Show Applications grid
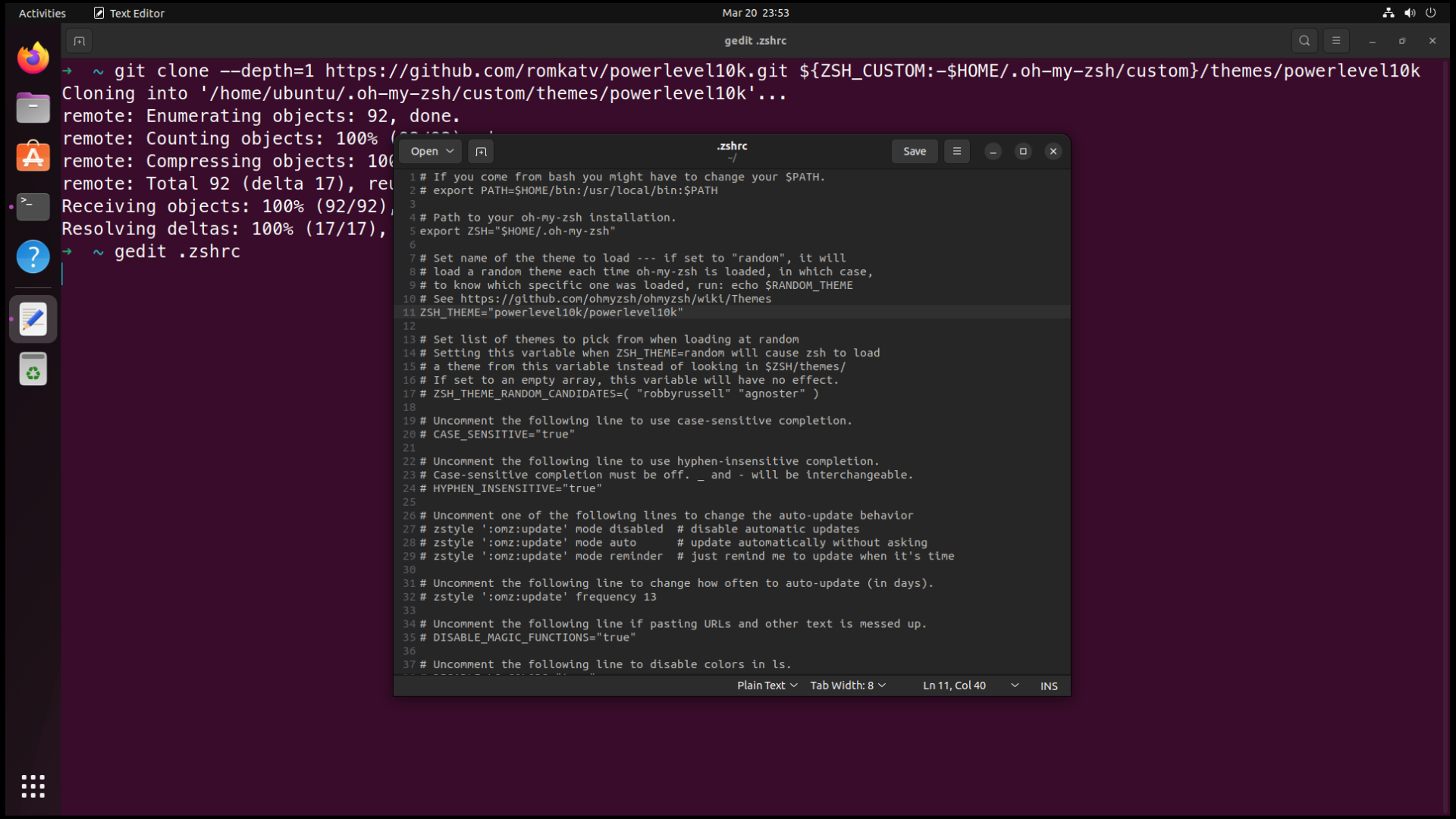The image size is (1456, 819). pyautogui.click(x=33, y=786)
